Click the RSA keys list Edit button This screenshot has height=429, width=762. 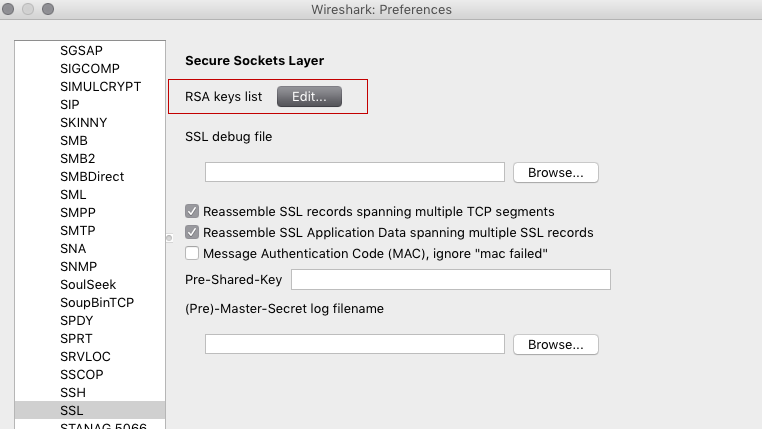tap(309, 97)
